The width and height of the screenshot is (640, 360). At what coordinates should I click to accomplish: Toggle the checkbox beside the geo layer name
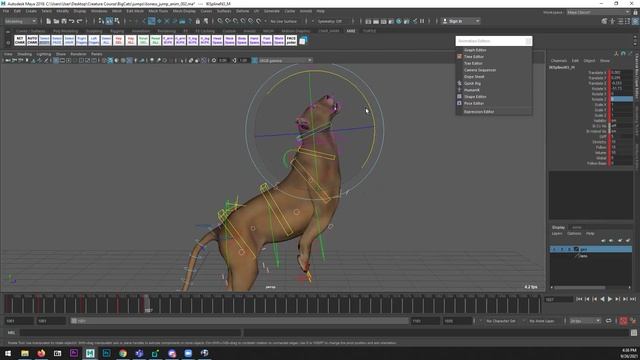tap(576, 249)
